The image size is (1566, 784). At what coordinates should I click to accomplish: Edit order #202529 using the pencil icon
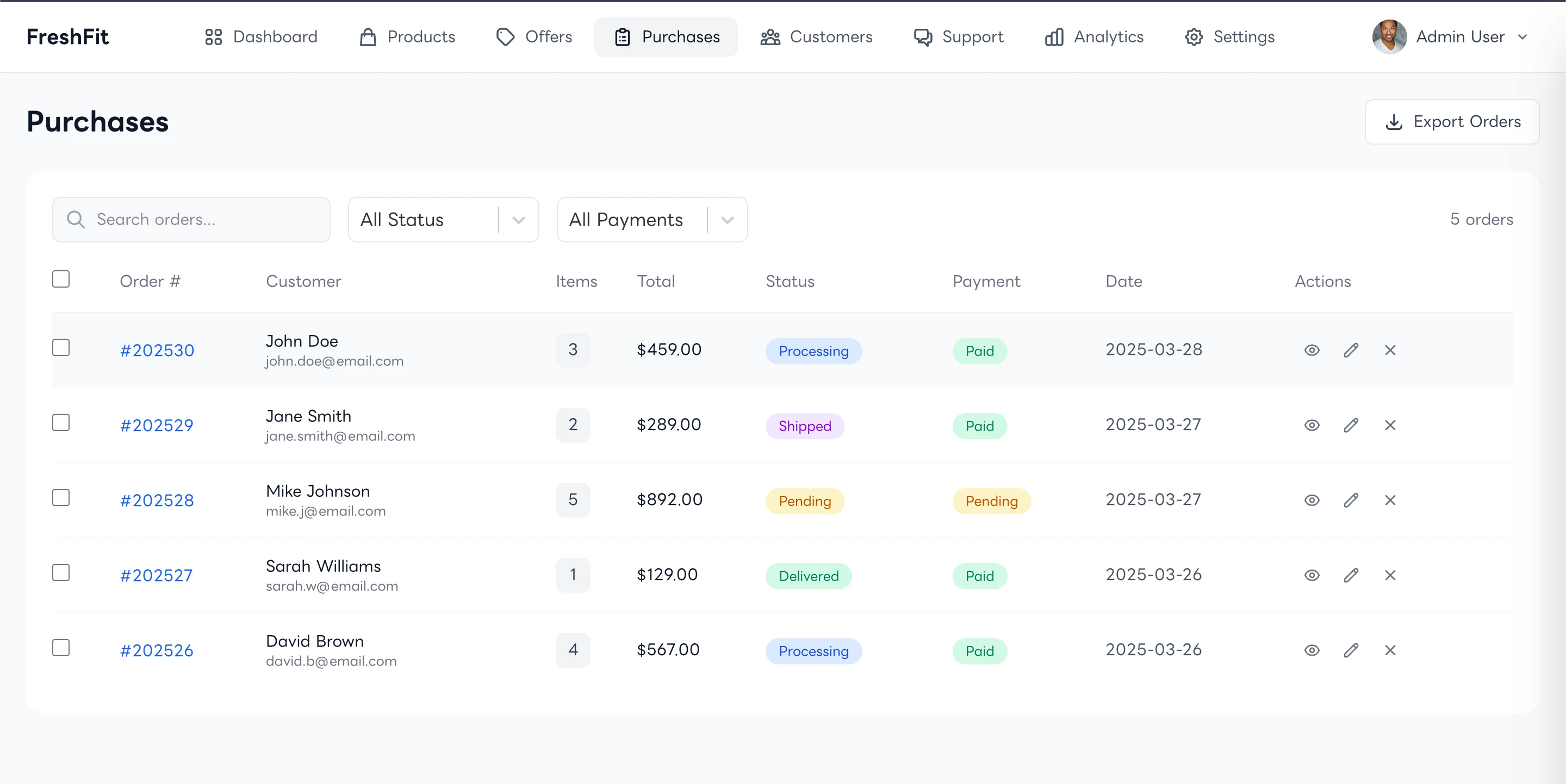(x=1351, y=425)
